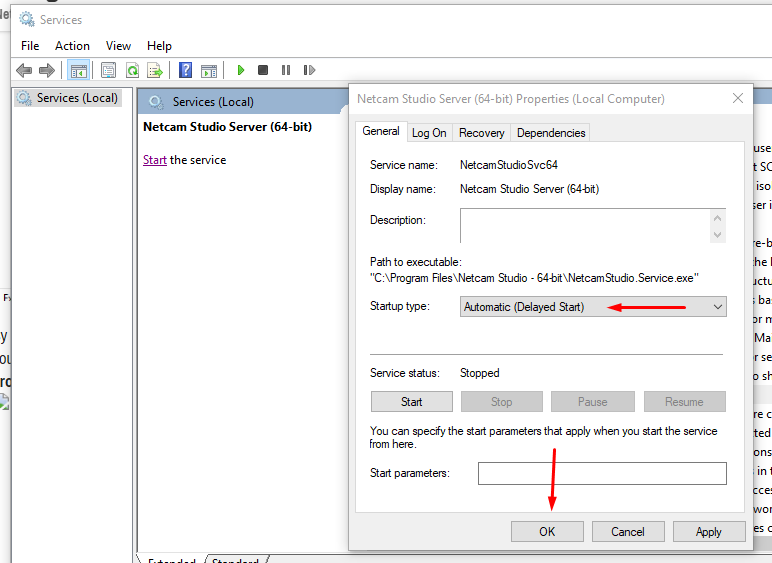
Task: Click inside the Description text box
Action: (x=584, y=226)
